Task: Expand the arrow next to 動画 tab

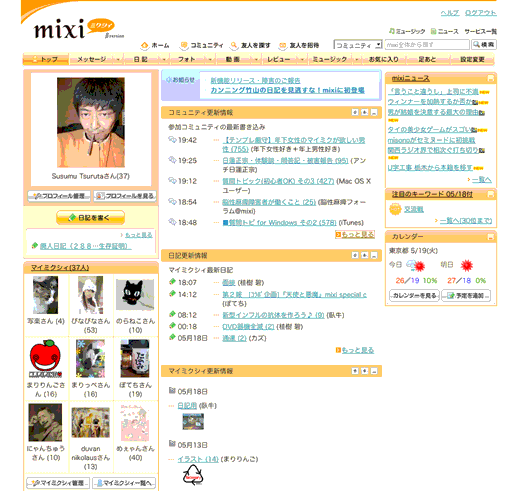Action: click(x=256, y=59)
